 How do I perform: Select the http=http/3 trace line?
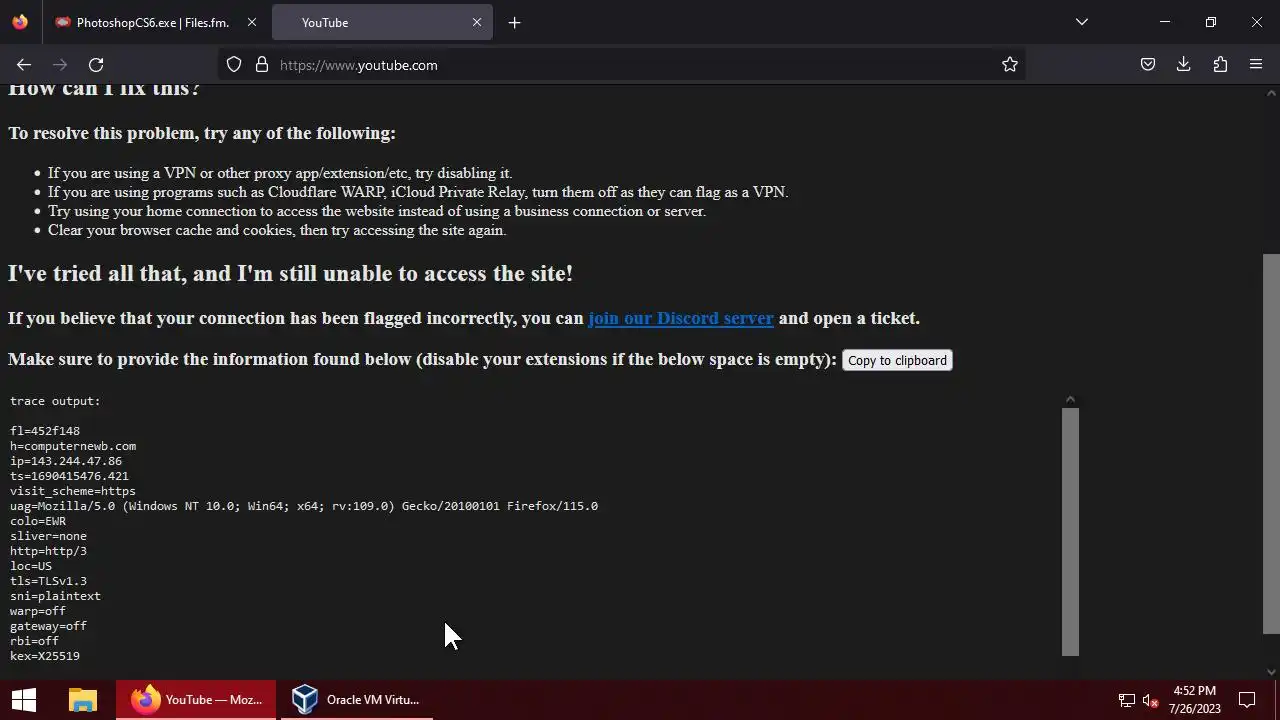pos(48,551)
